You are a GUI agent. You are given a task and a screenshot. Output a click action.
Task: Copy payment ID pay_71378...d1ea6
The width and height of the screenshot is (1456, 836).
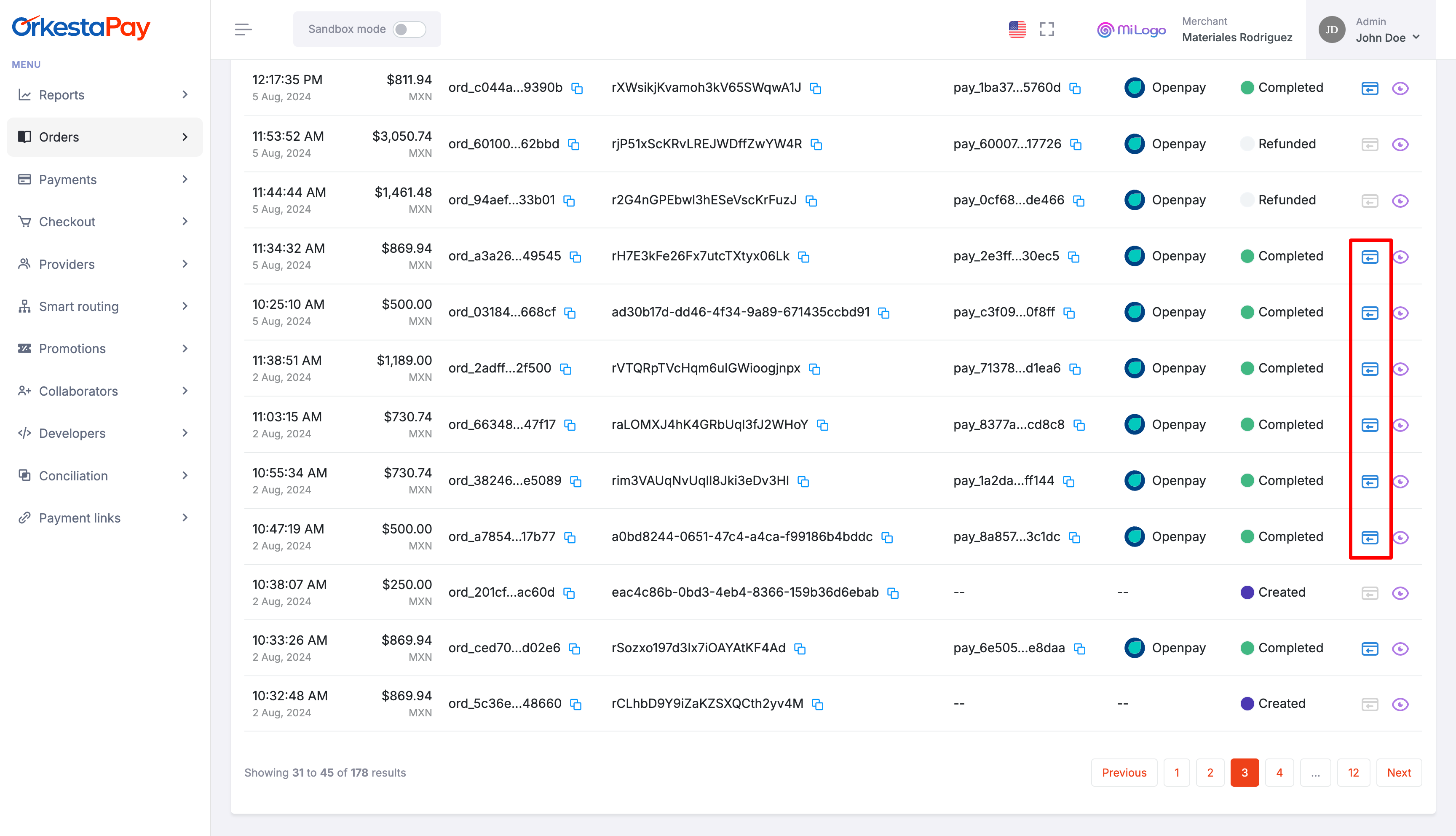(x=1075, y=369)
